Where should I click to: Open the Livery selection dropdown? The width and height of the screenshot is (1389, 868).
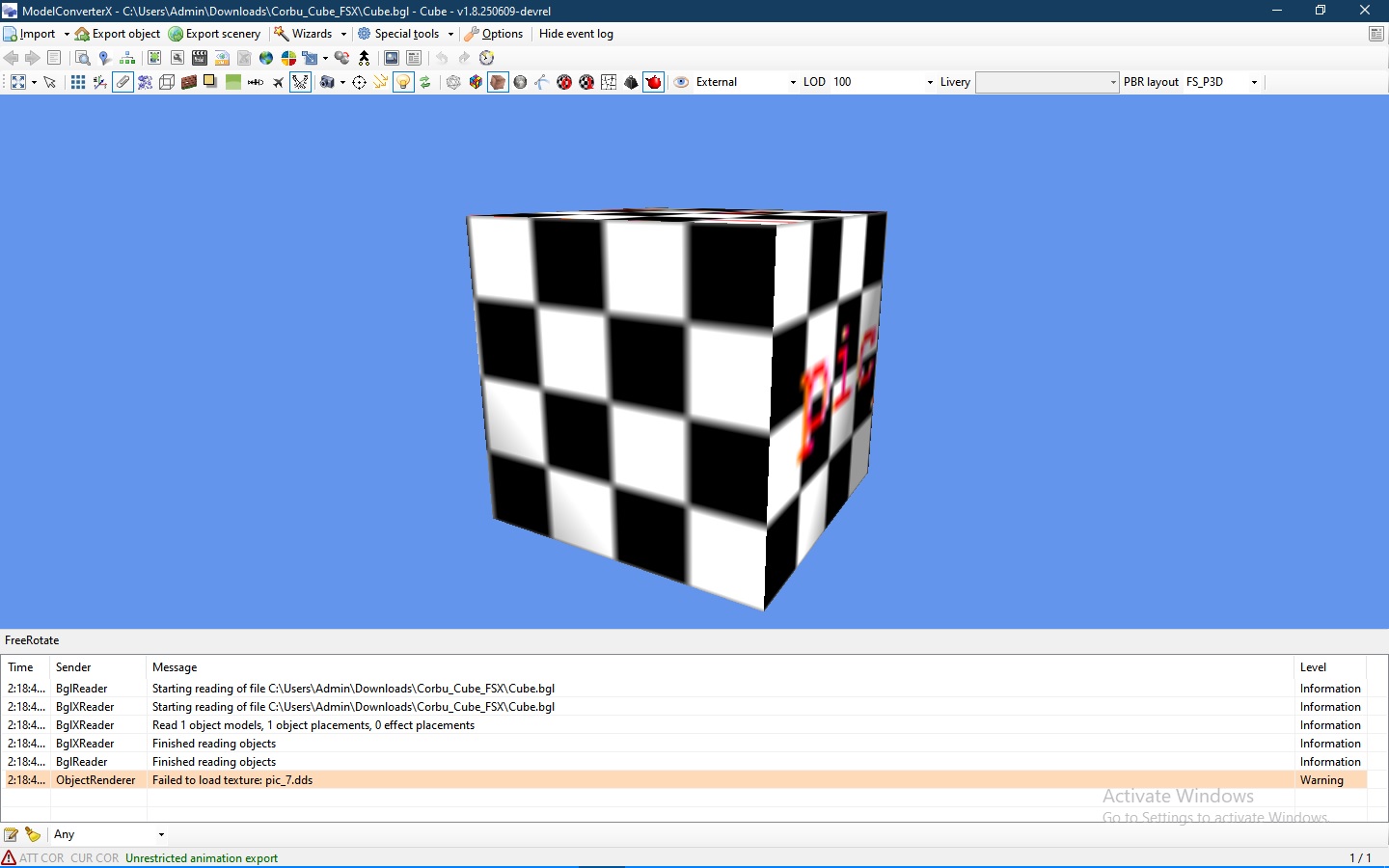click(x=1112, y=82)
